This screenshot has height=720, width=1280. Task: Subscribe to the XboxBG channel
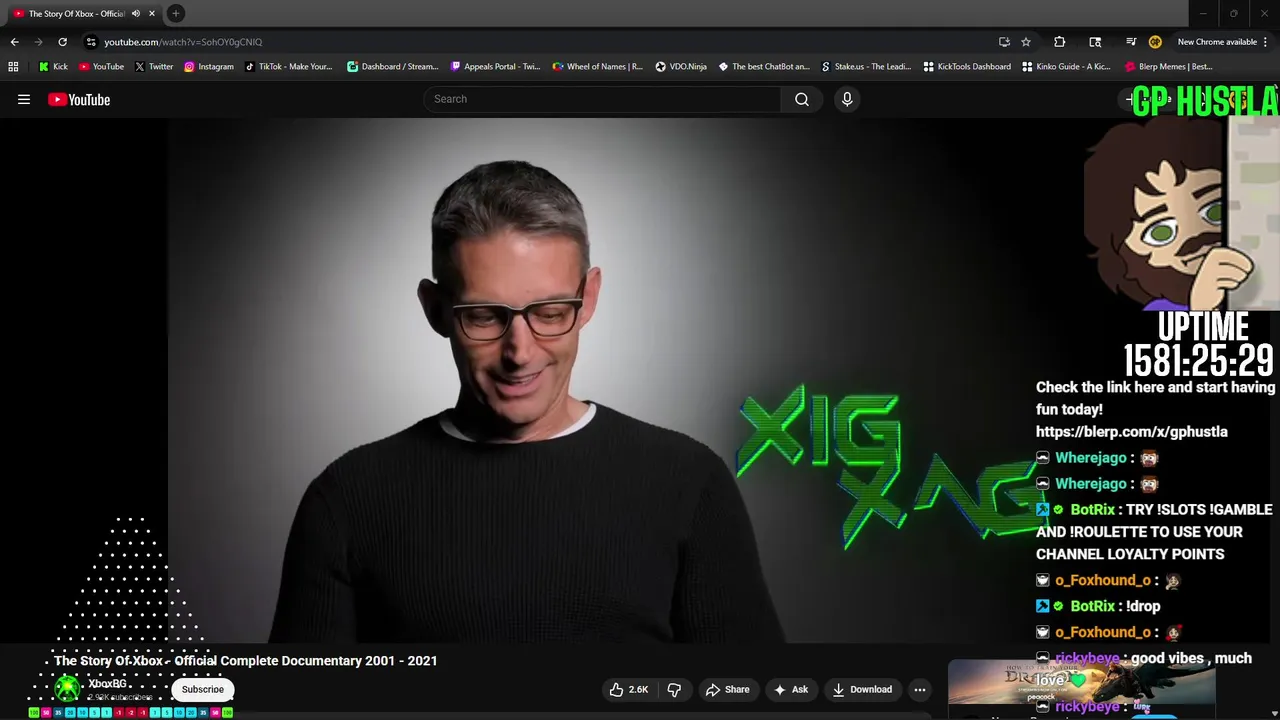point(203,689)
